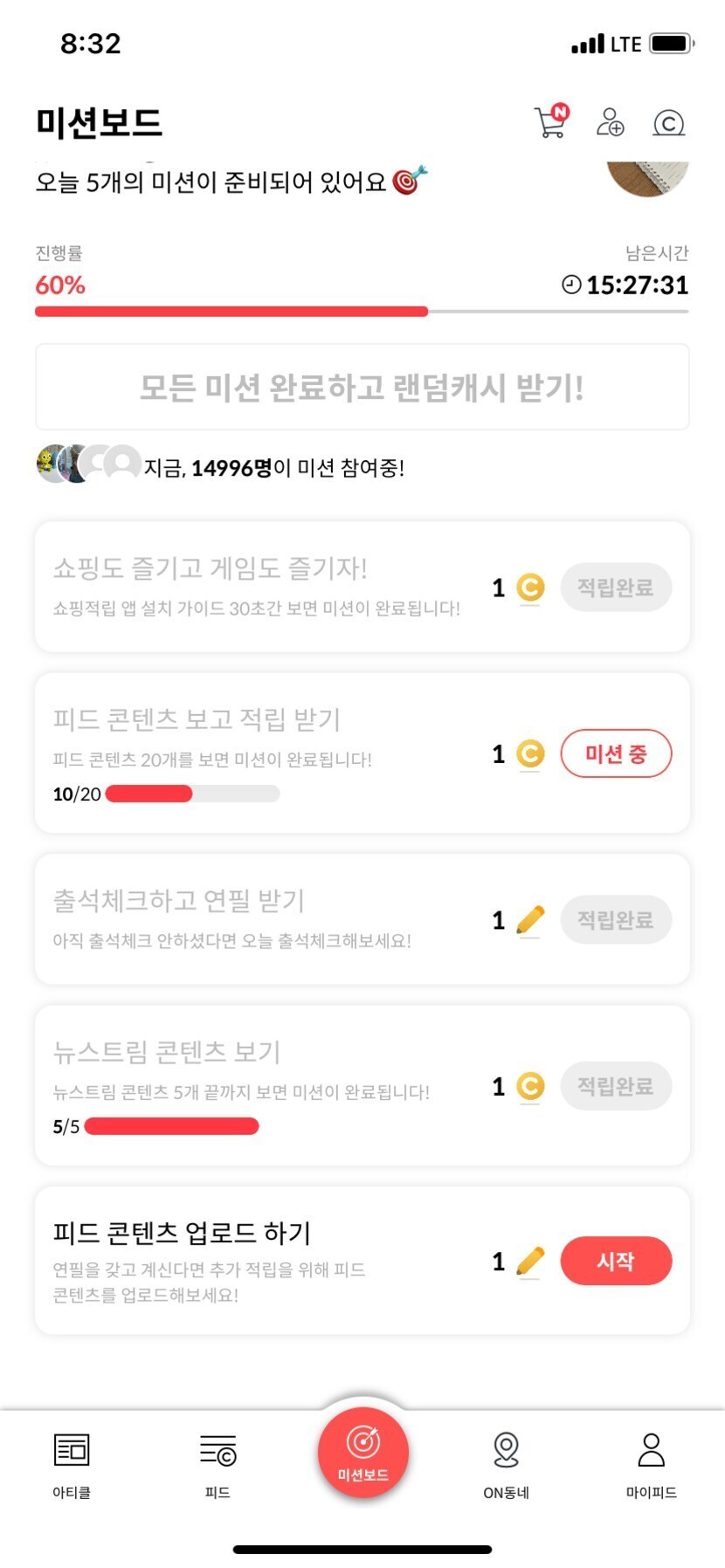
Task: Tap the clock icon beside remaining time
Action: [571, 285]
